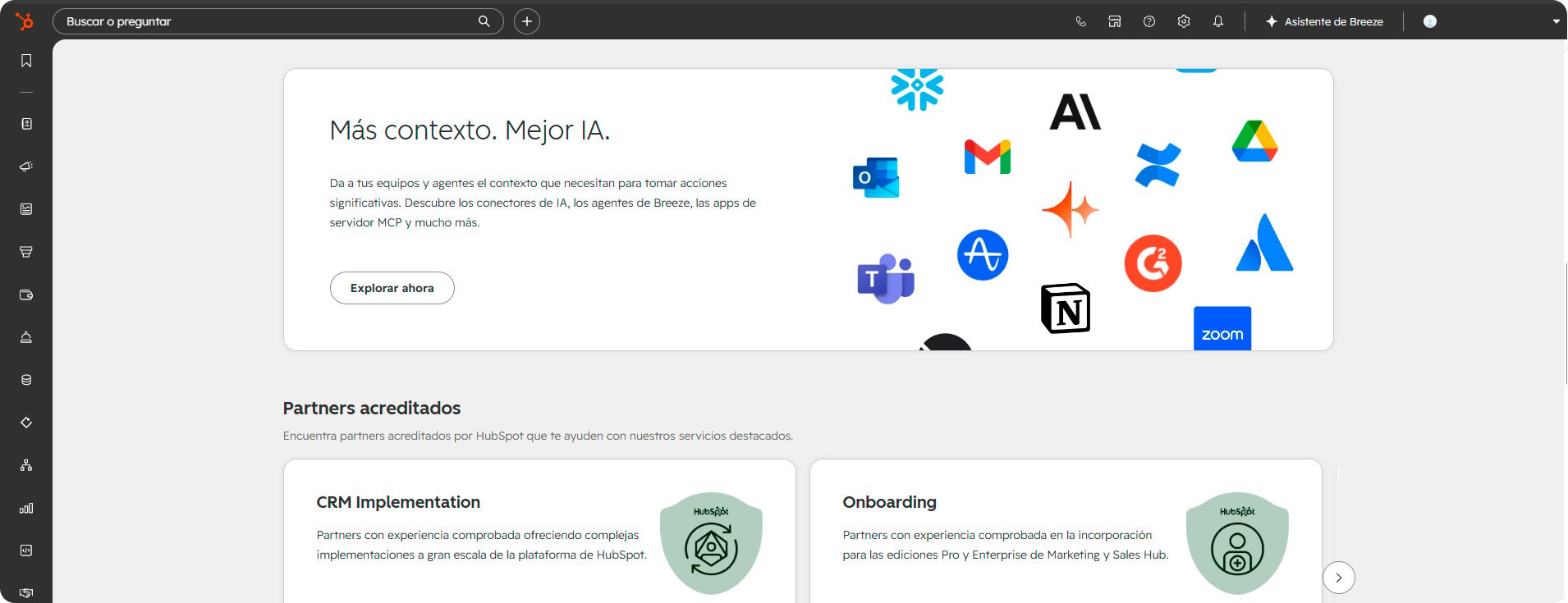This screenshot has width=1568, height=603.
Task: Open Asistente de Breeze
Action: (1324, 21)
